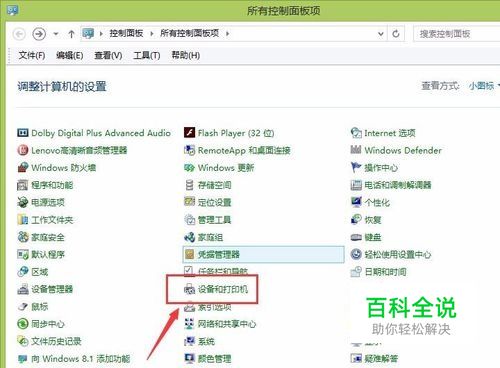
Task: Open the 小图标 view mode dropdown
Action: tap(484, 86)
